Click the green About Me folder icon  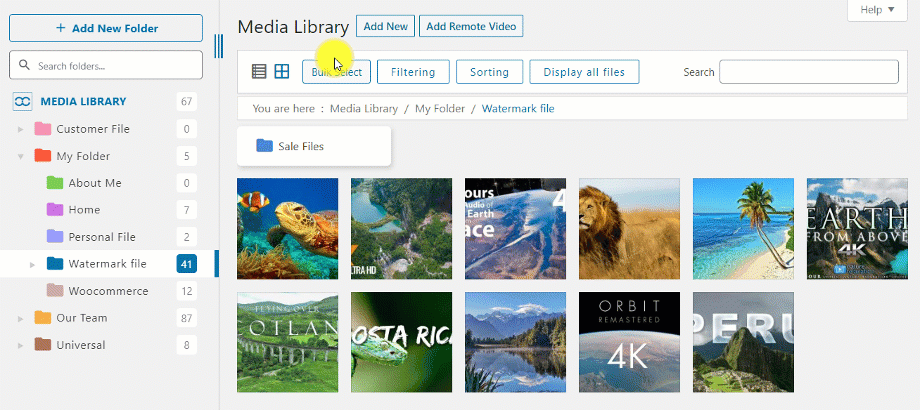coord(55,183)
